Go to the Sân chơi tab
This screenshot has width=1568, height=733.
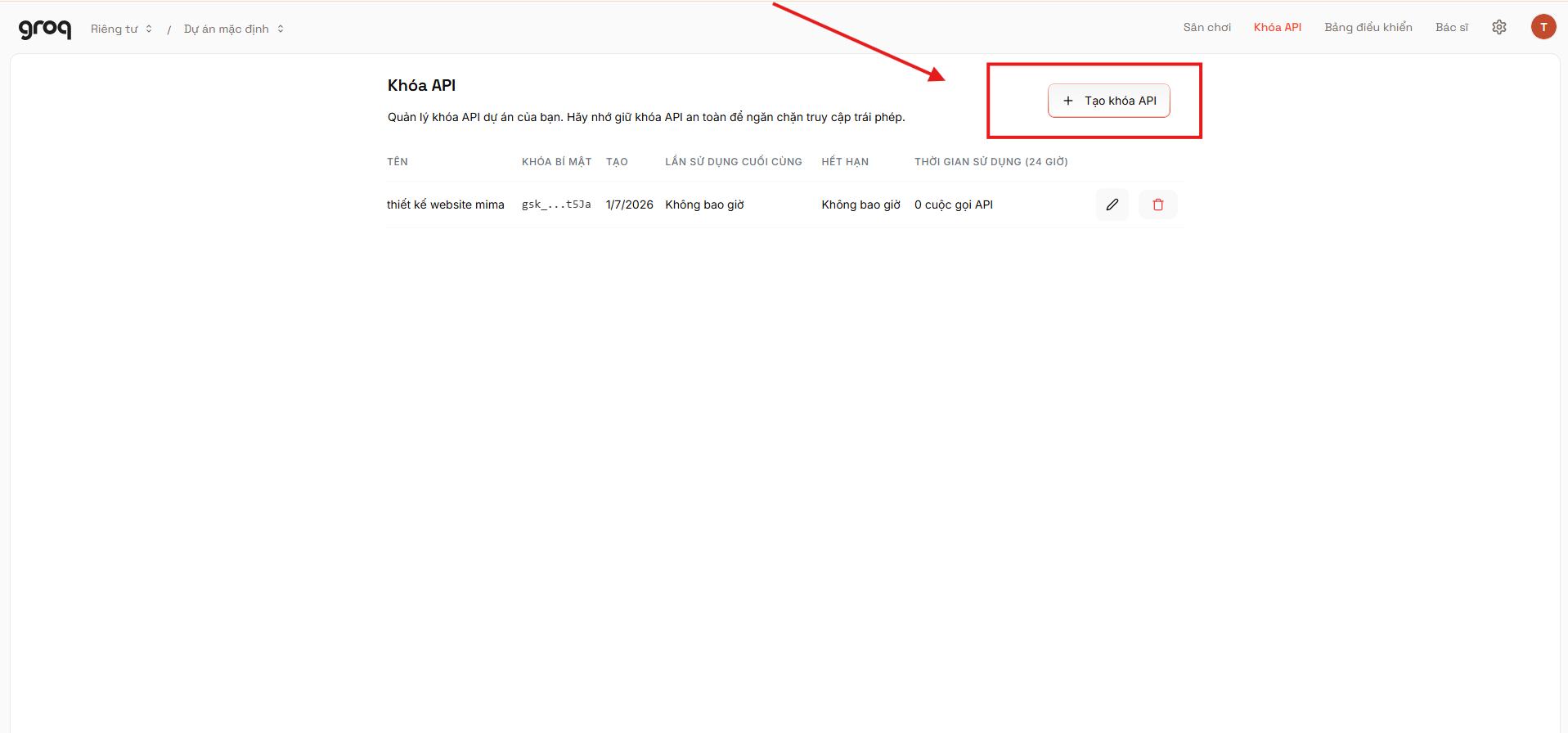point(1206,27)
